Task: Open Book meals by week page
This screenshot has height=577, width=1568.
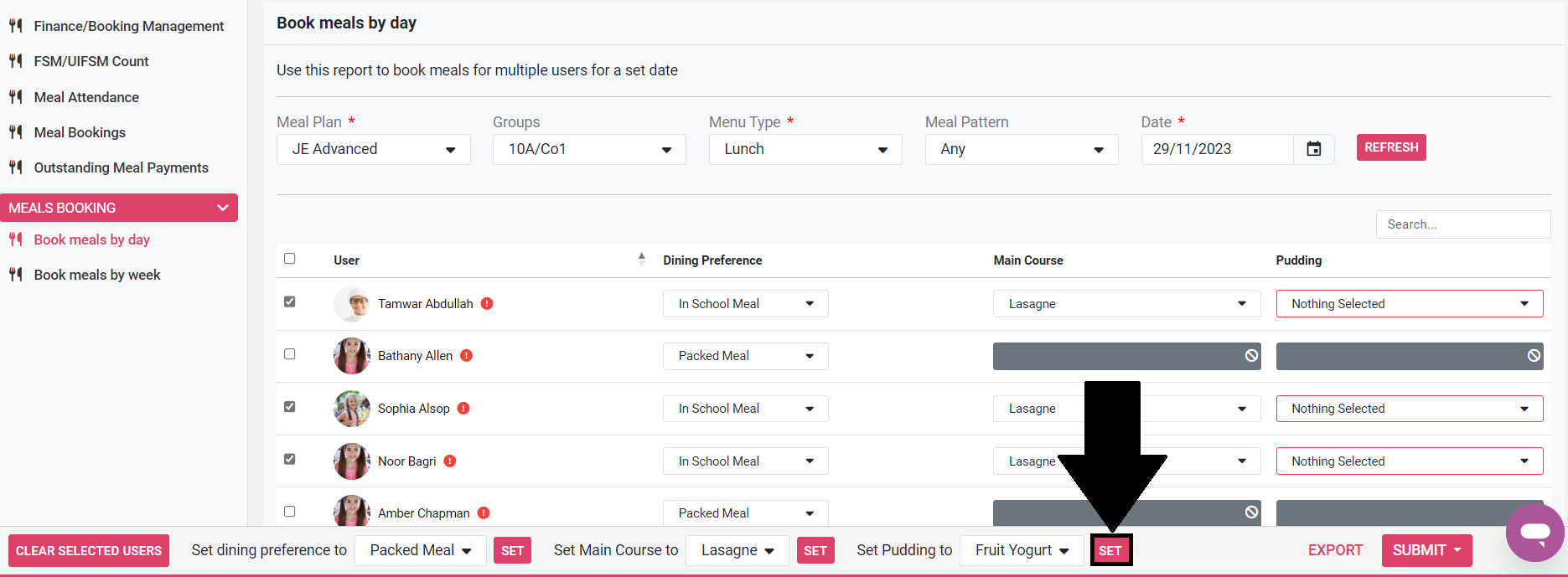Action: click(97, 275)
